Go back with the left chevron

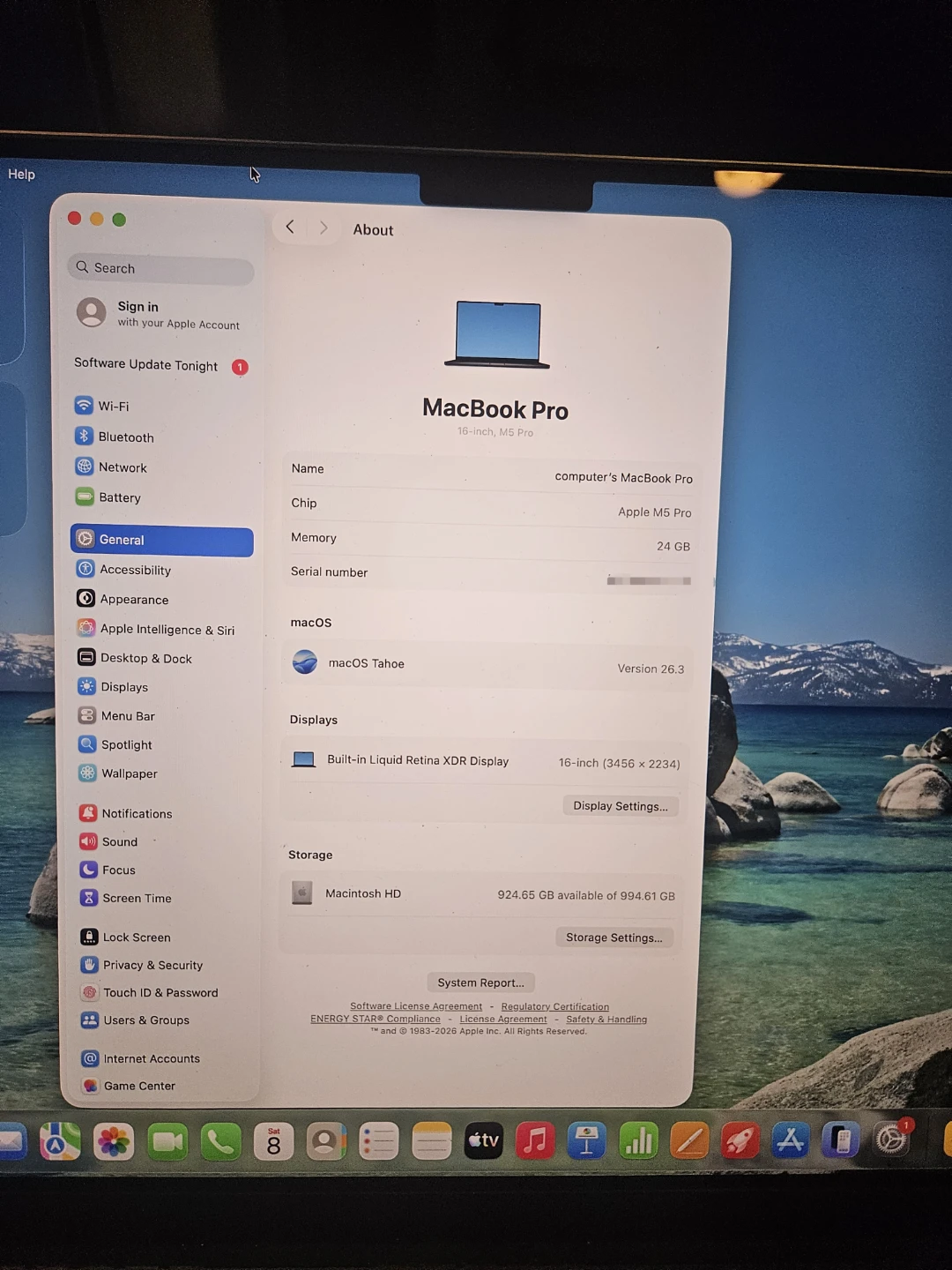click(290, 228)
